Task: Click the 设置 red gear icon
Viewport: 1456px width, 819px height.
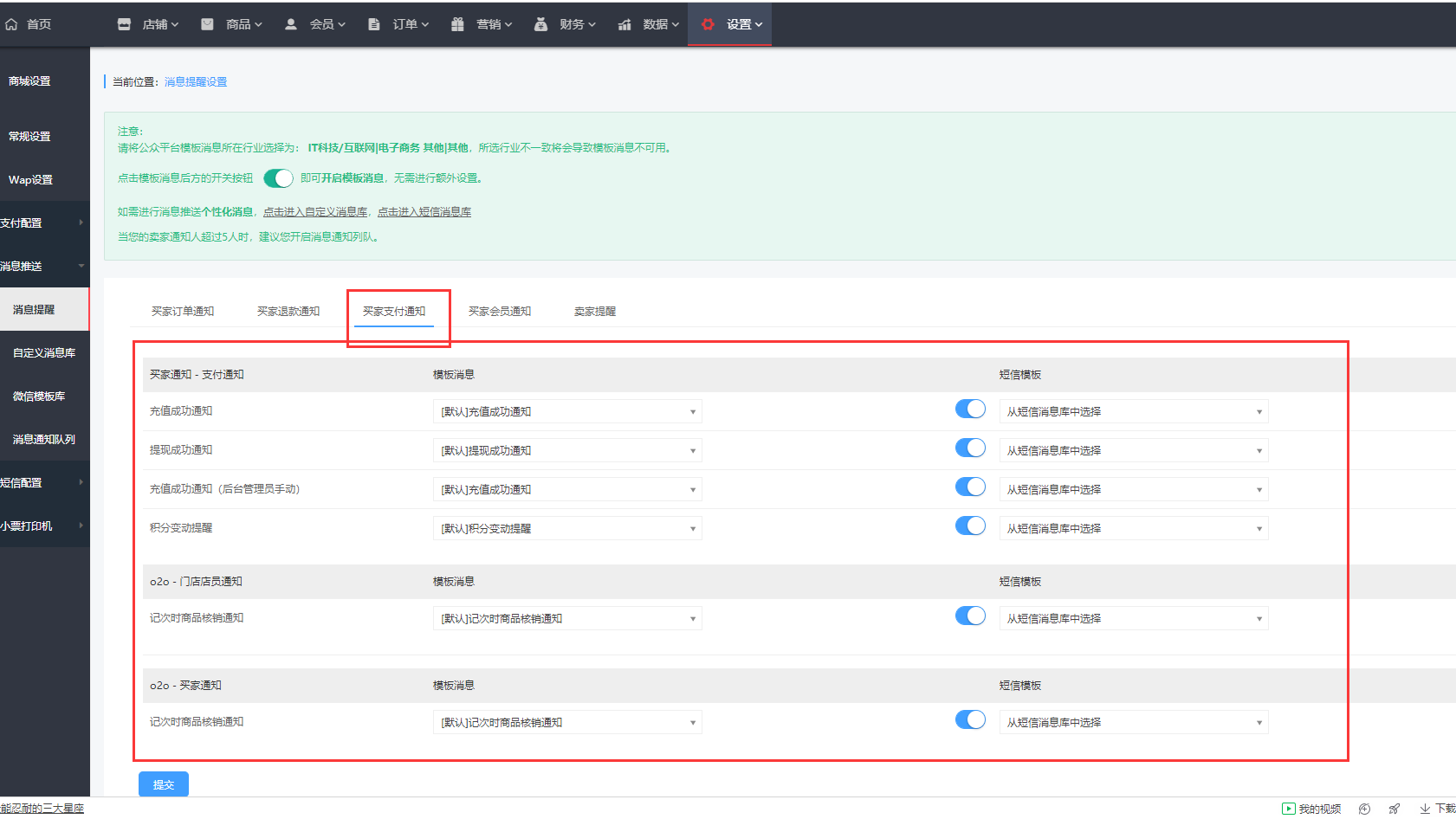Action: click(x=708, y=24)
